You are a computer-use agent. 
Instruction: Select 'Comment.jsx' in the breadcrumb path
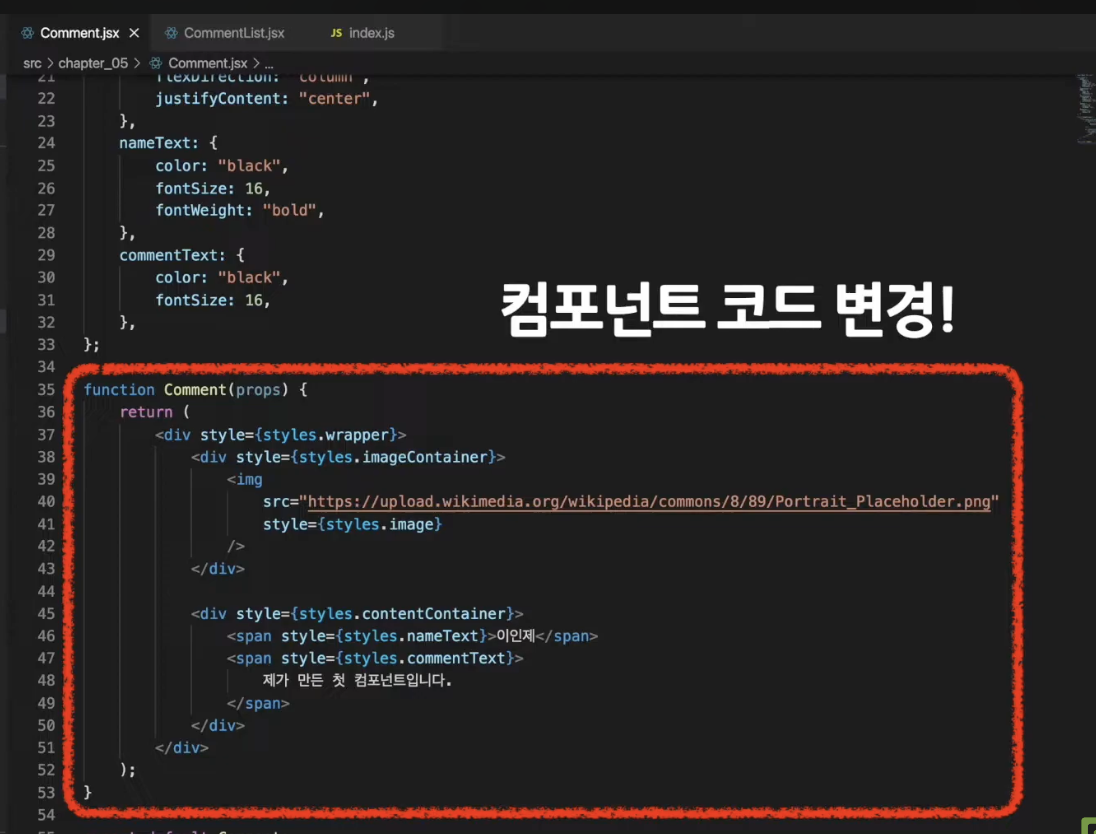coord(208,63)
